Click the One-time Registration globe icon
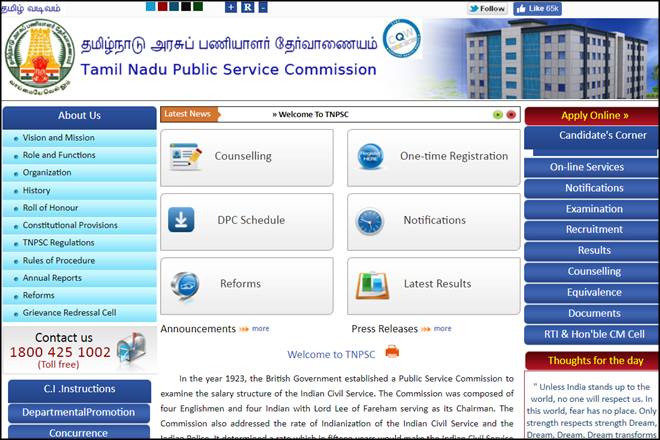This screenshot has height=440, width=660. click(x=371, y=157)
